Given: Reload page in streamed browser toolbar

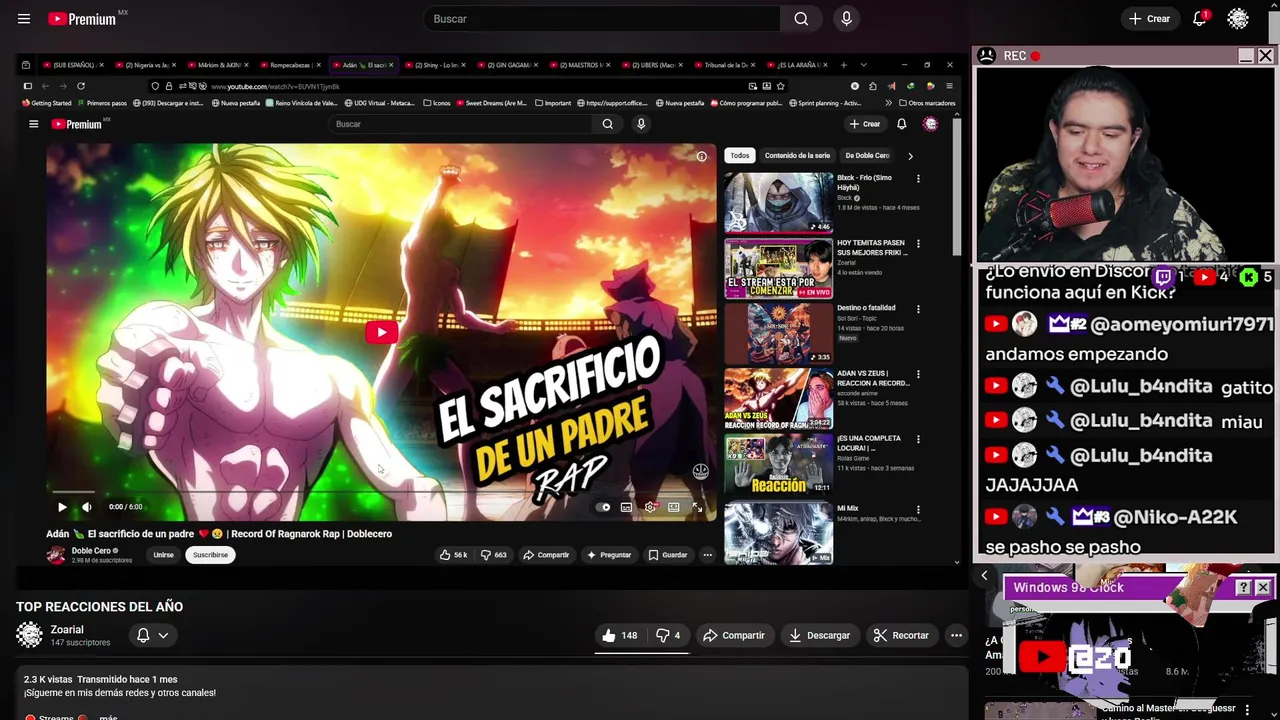Looking at the screenshot, I should pos(81,86).
